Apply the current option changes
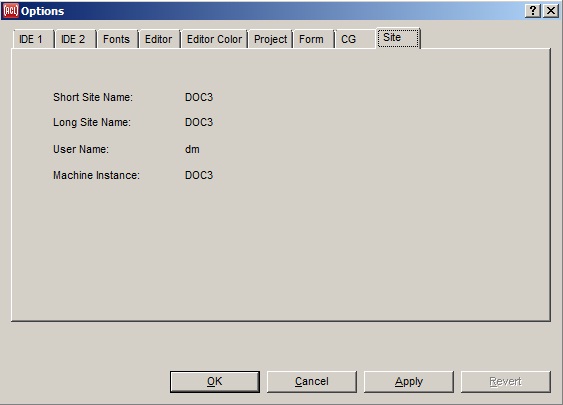 click(x=409, y=382)
